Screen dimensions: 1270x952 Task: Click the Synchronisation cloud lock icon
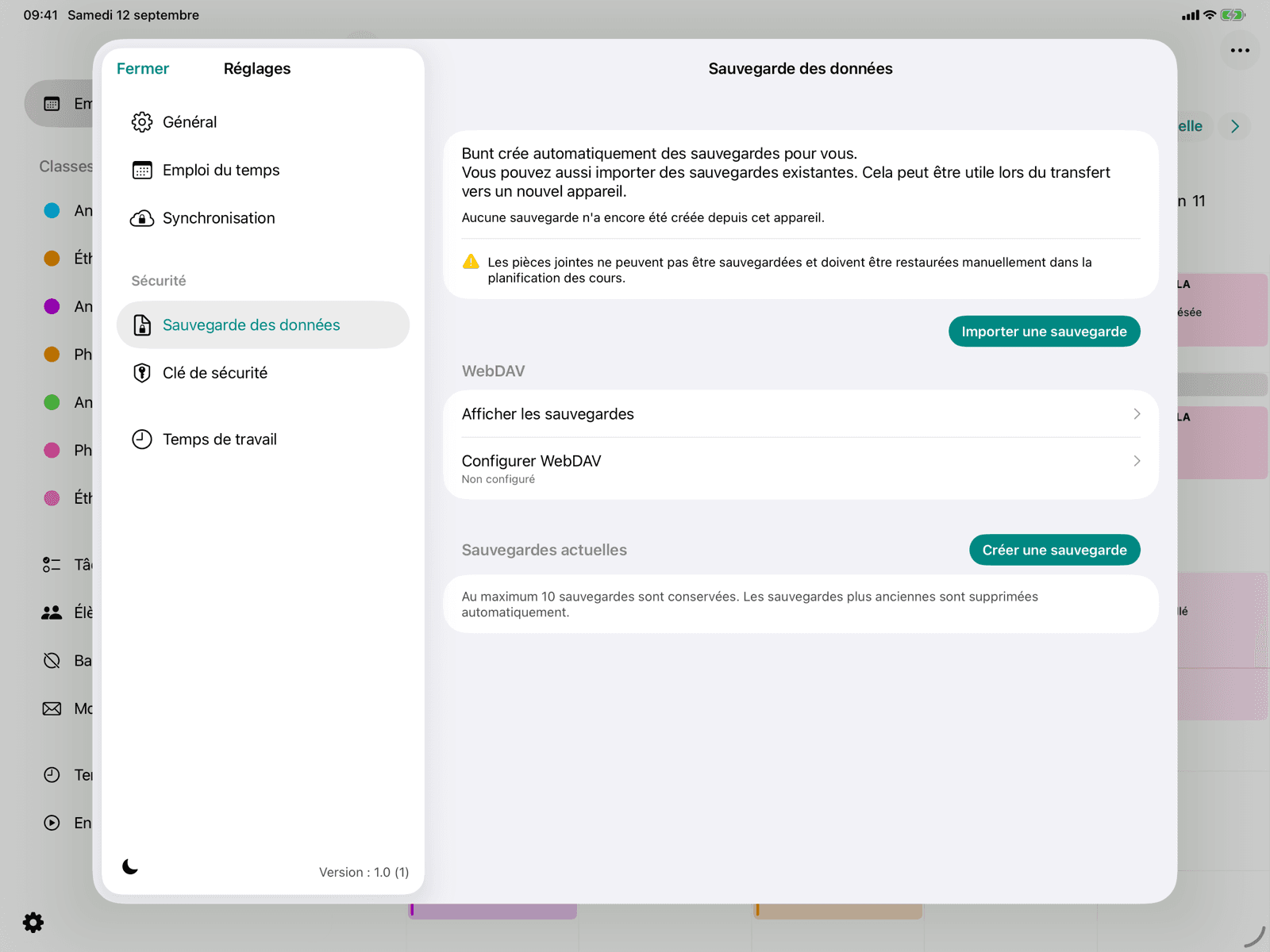tap(142, 218)
